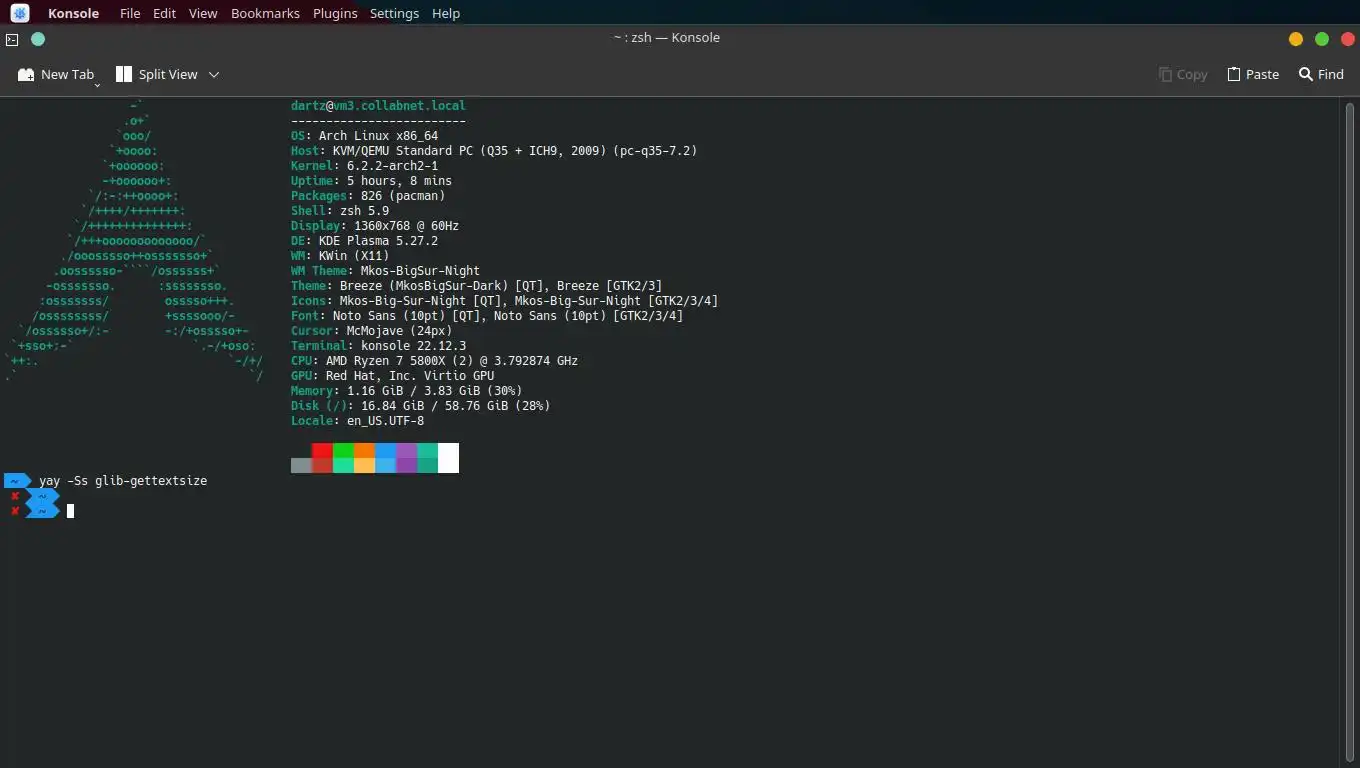Screen dimensions: 1360x768
Task: Click the white color block in neofetch palette
Action: click(448, 458)
